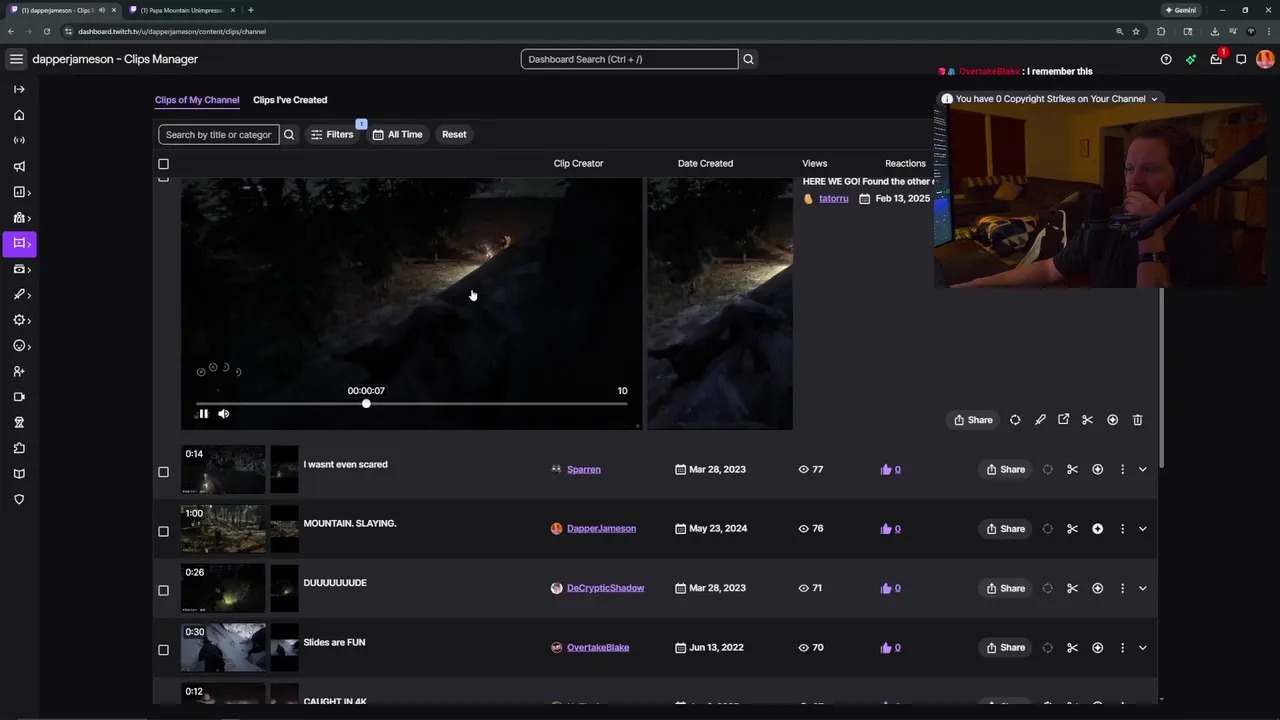Click scissors icon for I wasnt even scared
This screenshot has width=1280, height=720.
pos(1072,469)
